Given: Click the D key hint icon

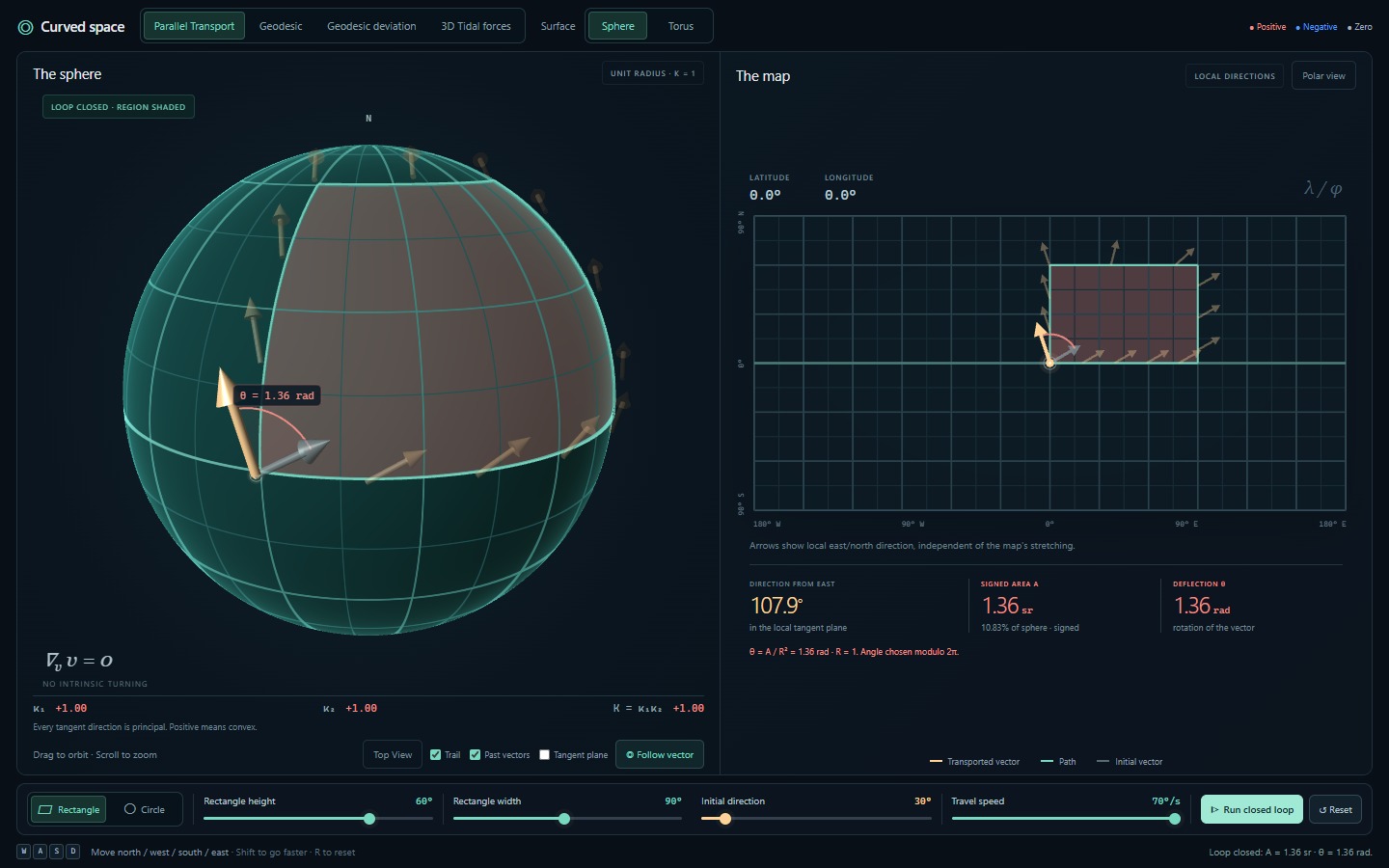Looking at the screenshot, I should 72,852.
